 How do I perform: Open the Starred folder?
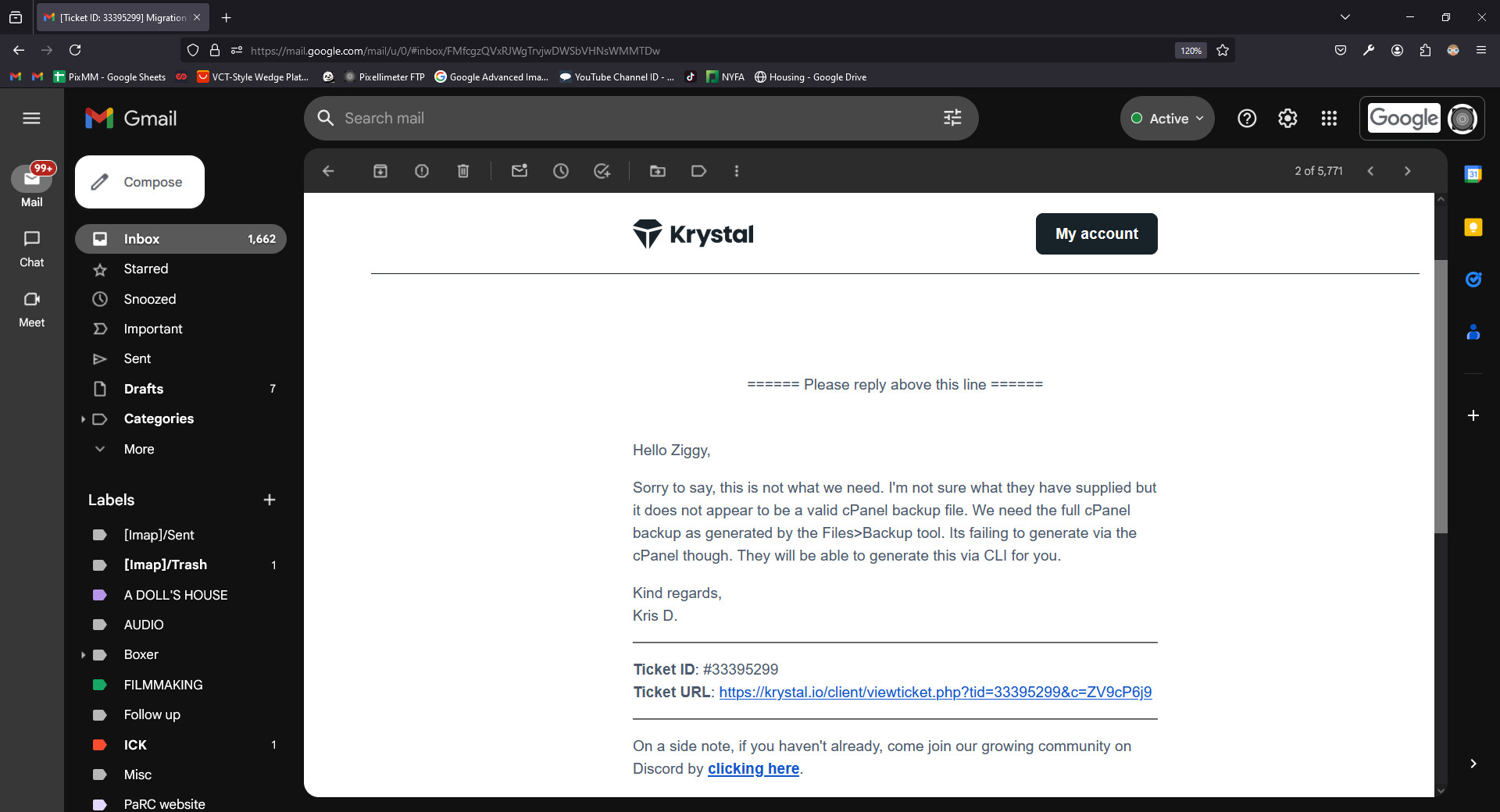click(x=181, y=269)
